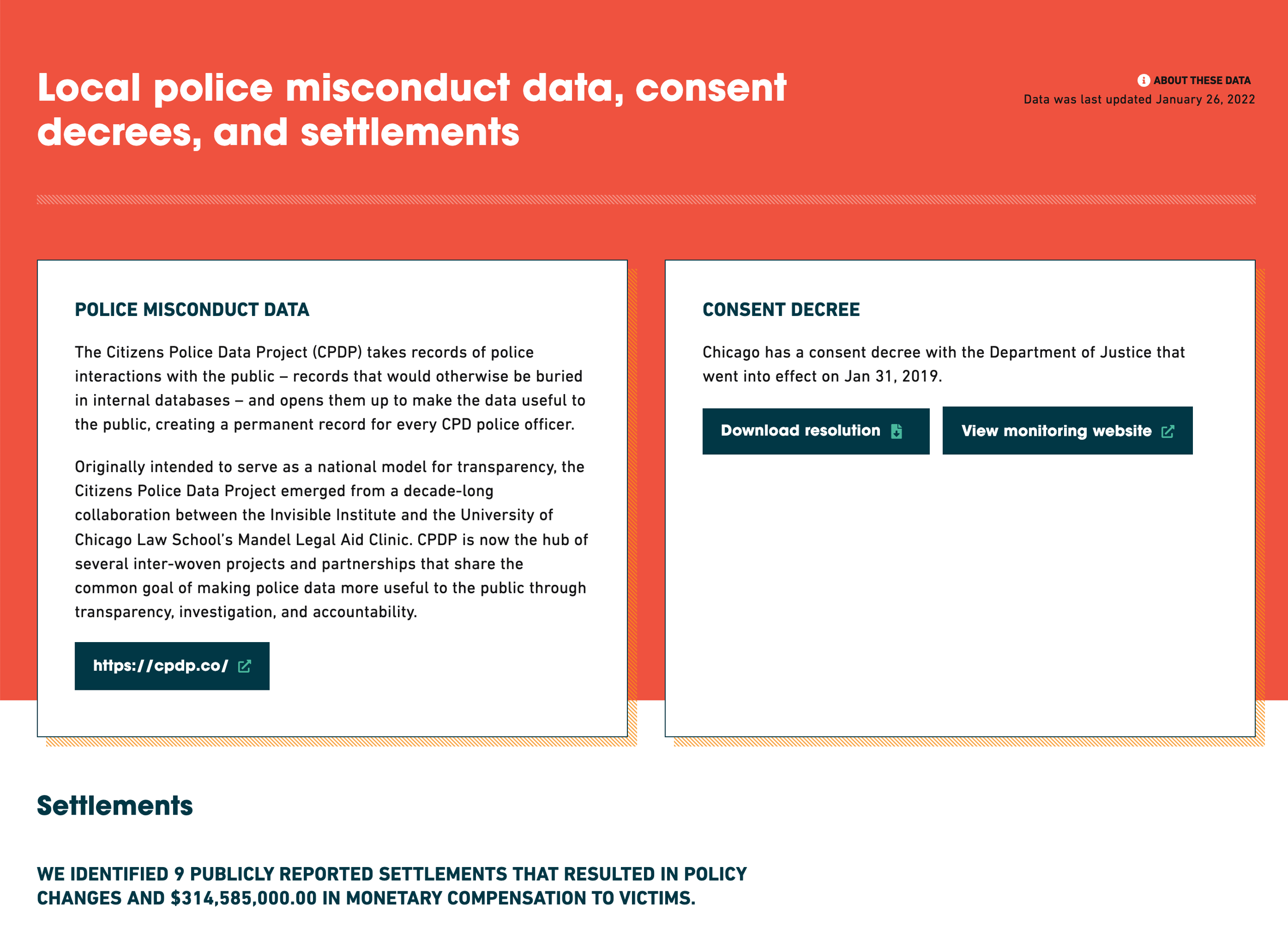Image resolution: width=1288 pixels, height=940 pixels.
Task: Click the Consent Decree heading
Action: (x=781, y=309)
